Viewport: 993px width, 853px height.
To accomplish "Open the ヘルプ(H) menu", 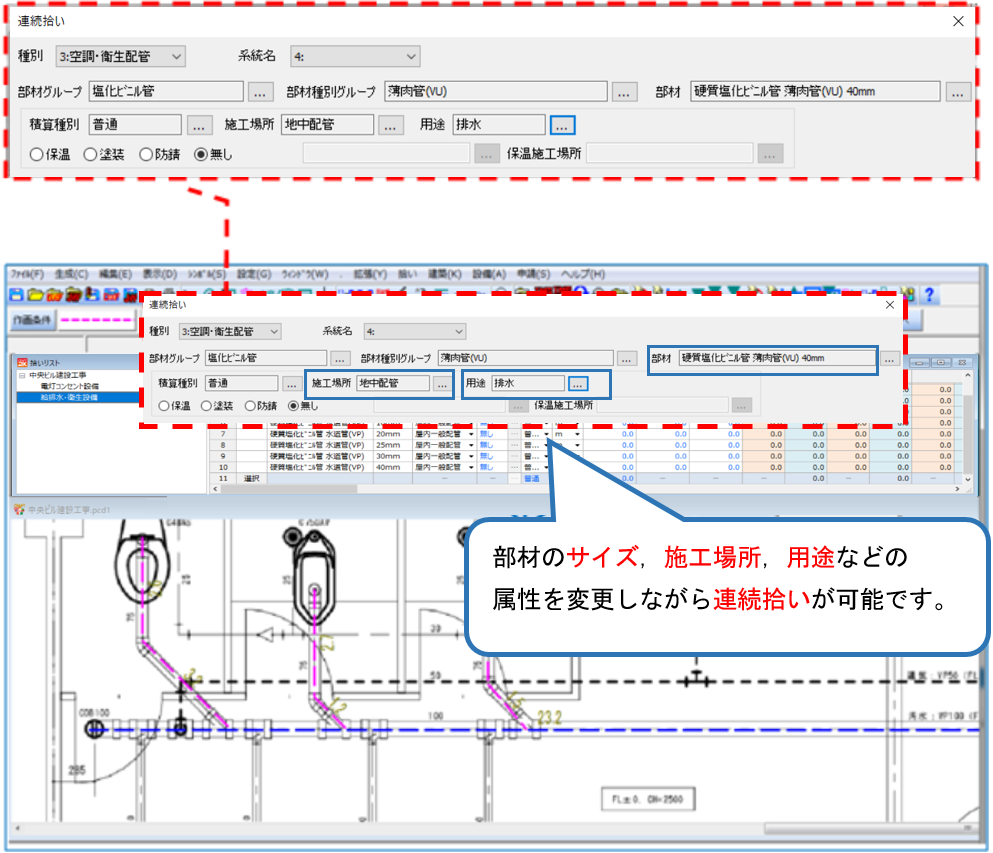I will pyautogui.click(x=583, y=274).
